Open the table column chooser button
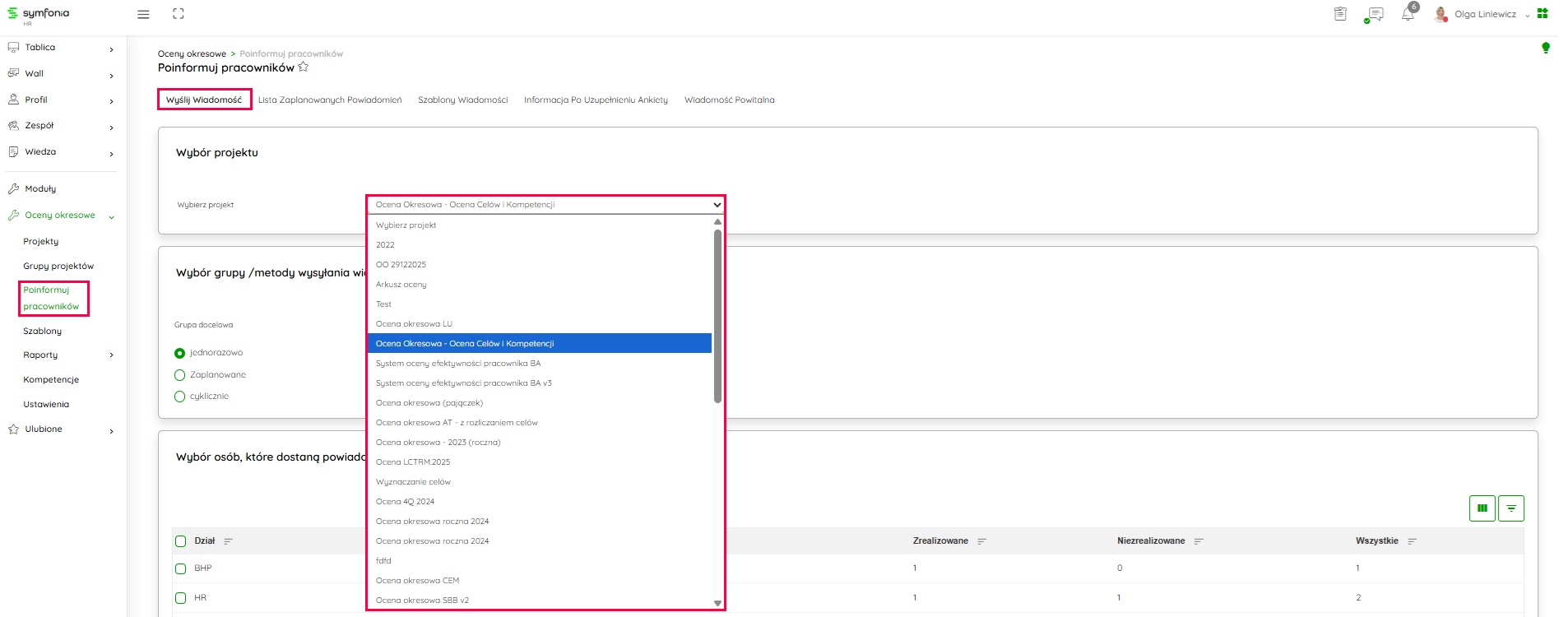The width and height of the screenshot is (1568, 617). (1482, 508)
